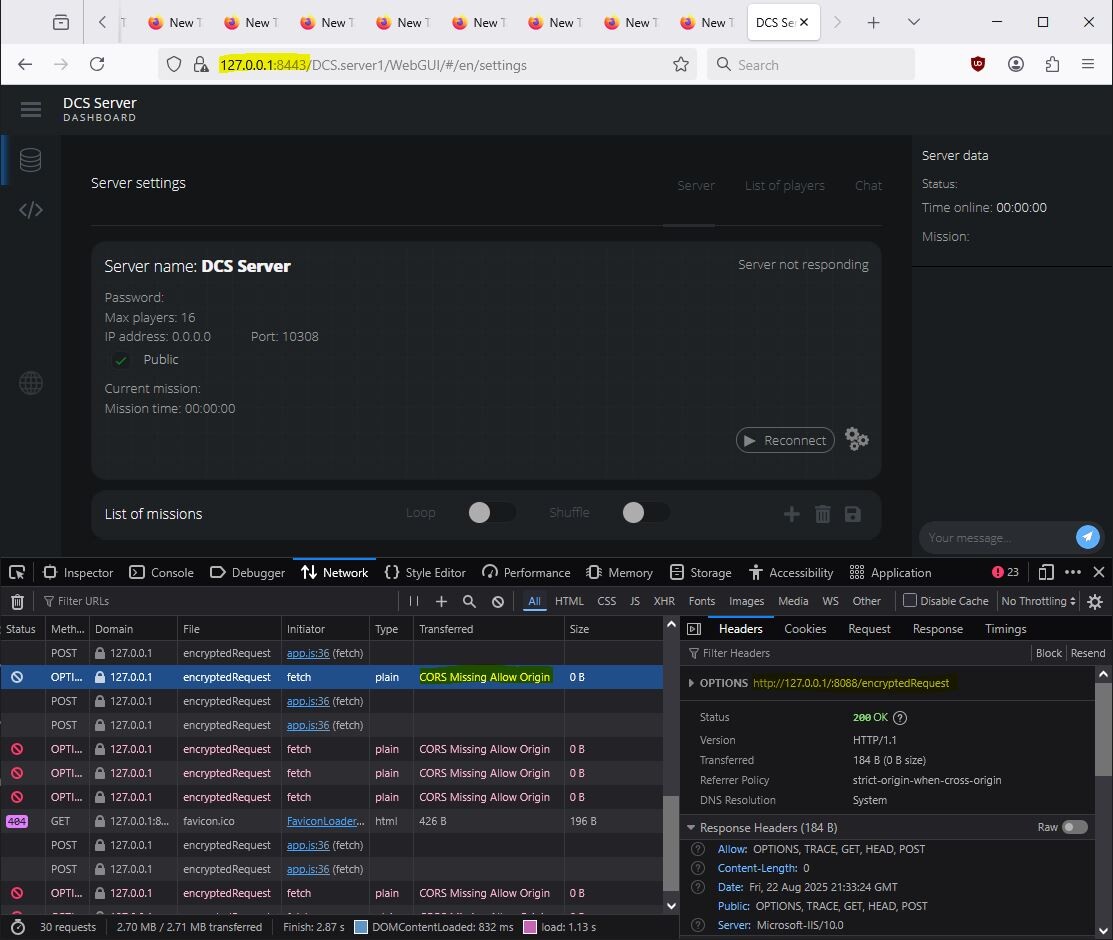The width and height of the screenshot is (1113, 940).
Task: Click the globe icon in sidebar
Action: pos(31,383)
